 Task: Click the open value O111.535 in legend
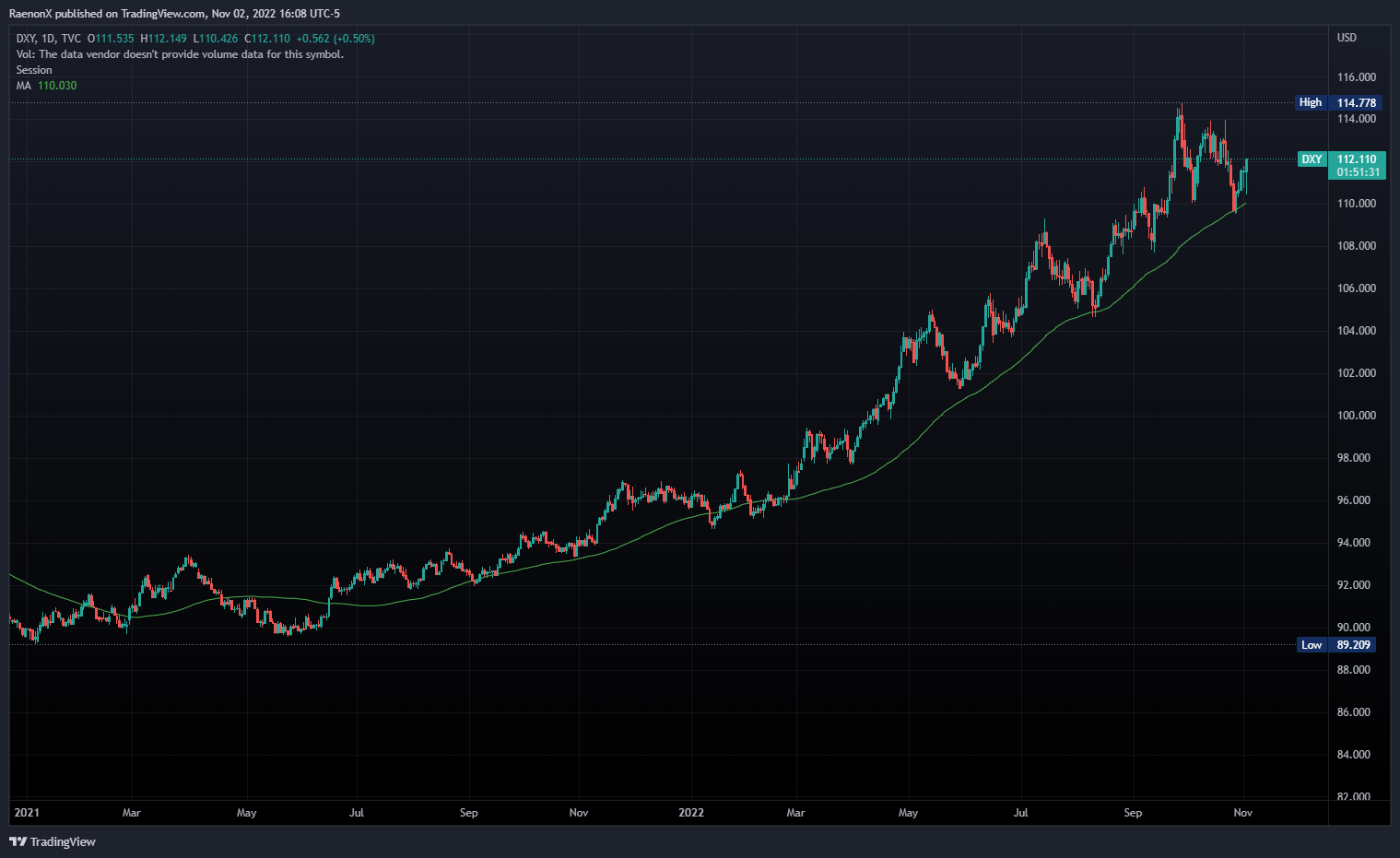(x=111, y=39)
